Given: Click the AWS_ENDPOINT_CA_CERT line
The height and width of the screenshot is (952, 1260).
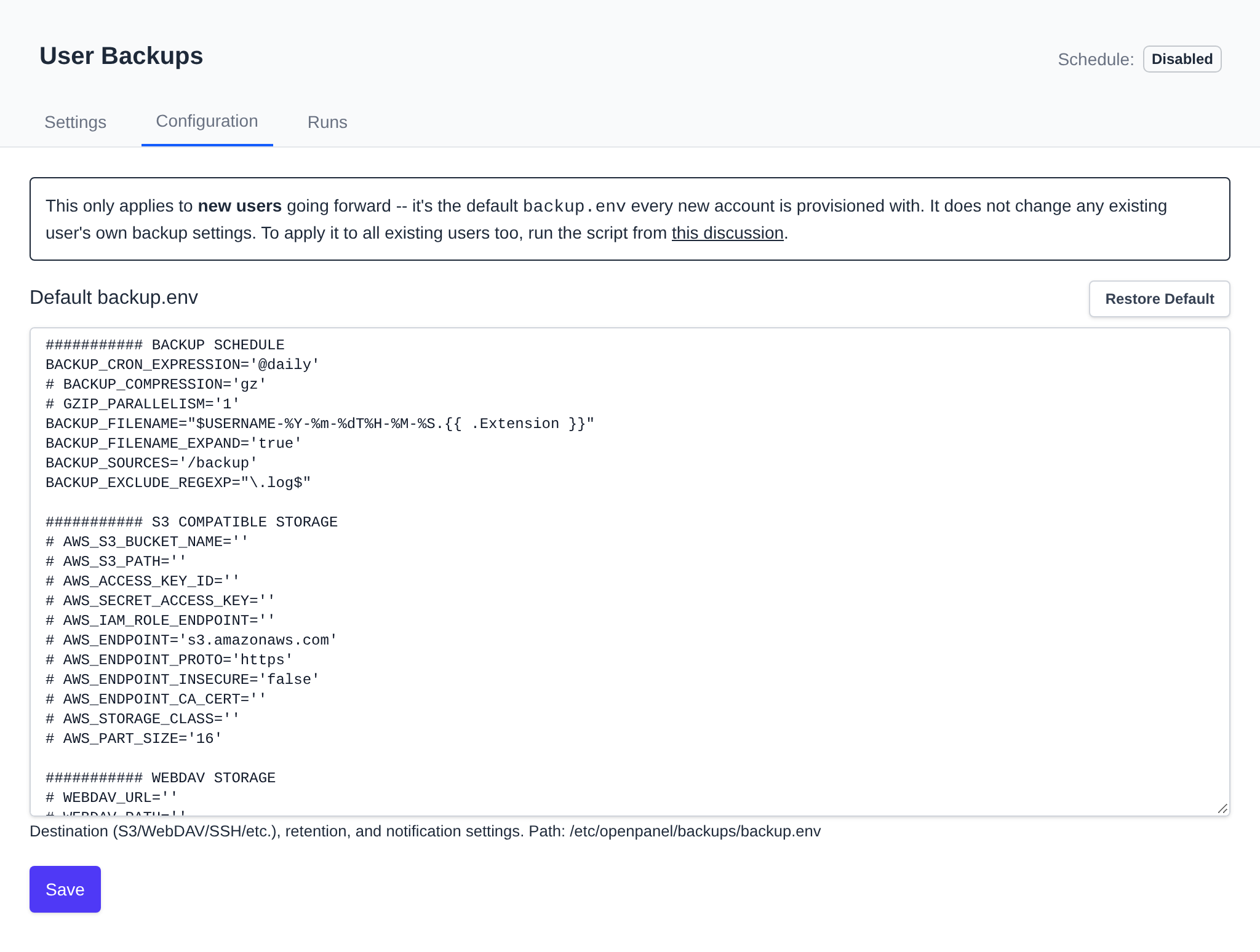Looking at the screenshot, I should click(x=156, y=699).
